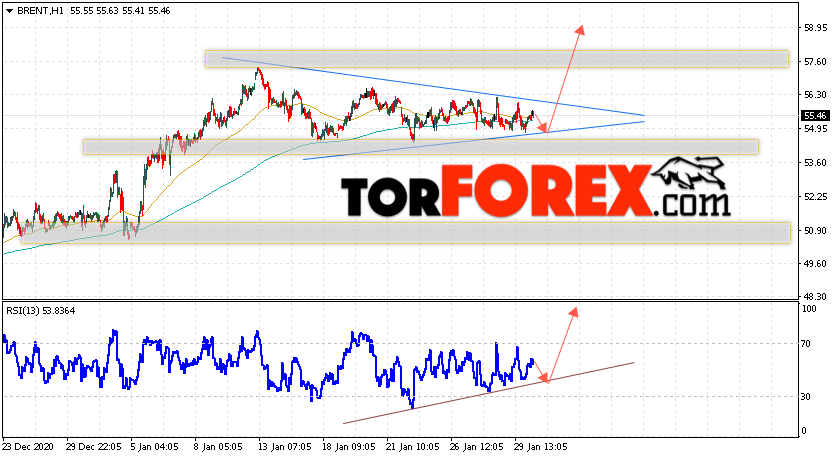Select the current price tag 55.46
Screen dimensions: 838x458
click(815, 115)
